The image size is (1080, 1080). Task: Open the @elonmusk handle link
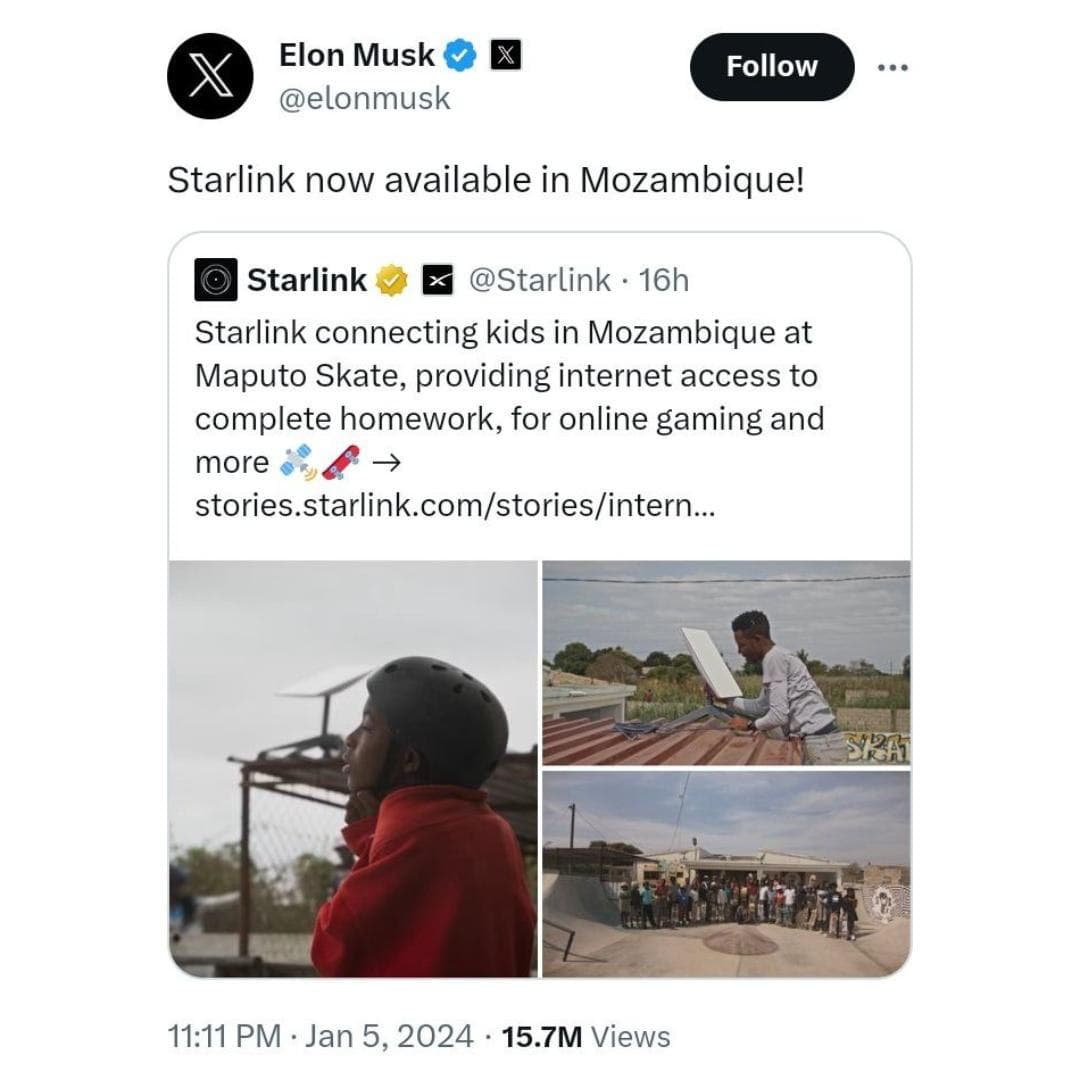click(364, 99)
